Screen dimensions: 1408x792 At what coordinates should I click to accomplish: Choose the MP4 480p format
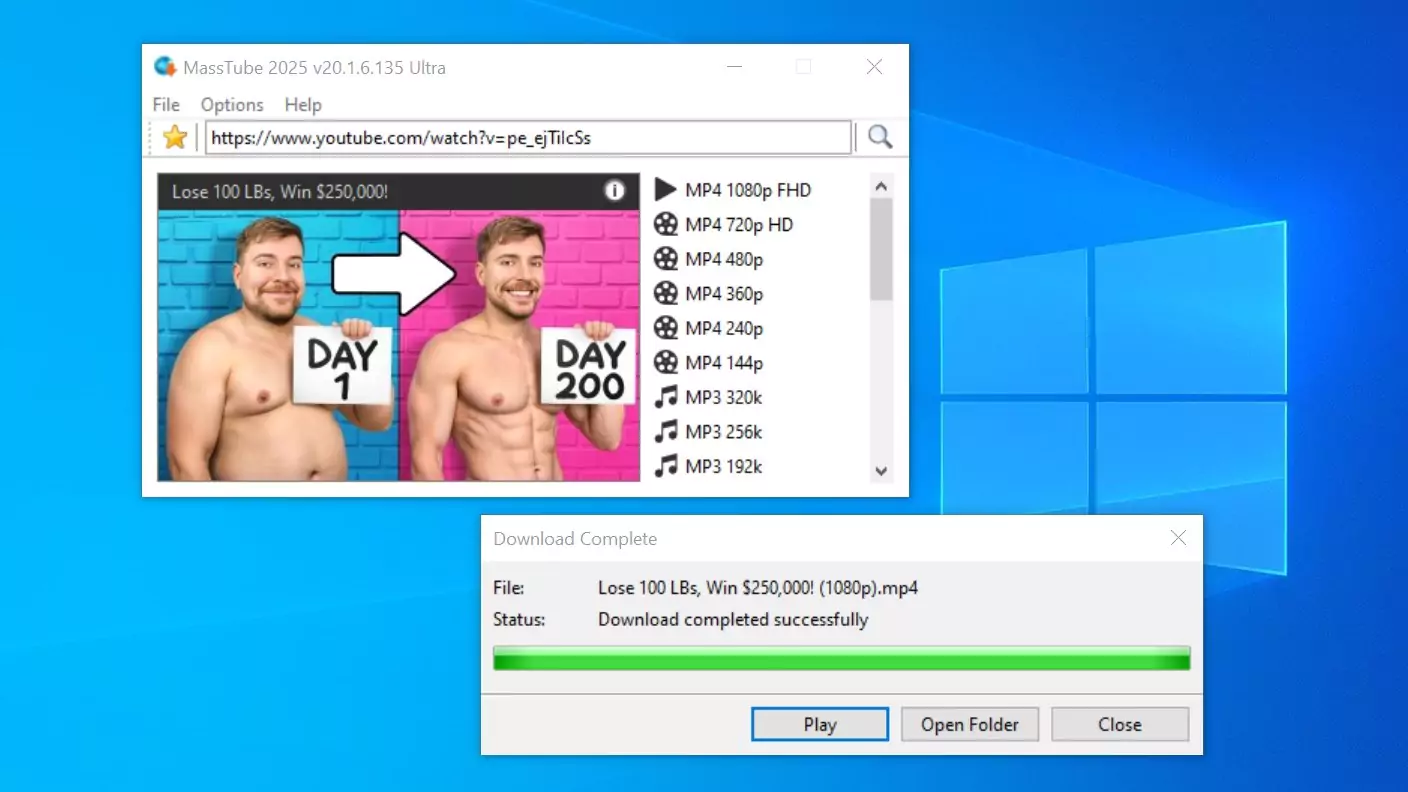click(724, 259)
